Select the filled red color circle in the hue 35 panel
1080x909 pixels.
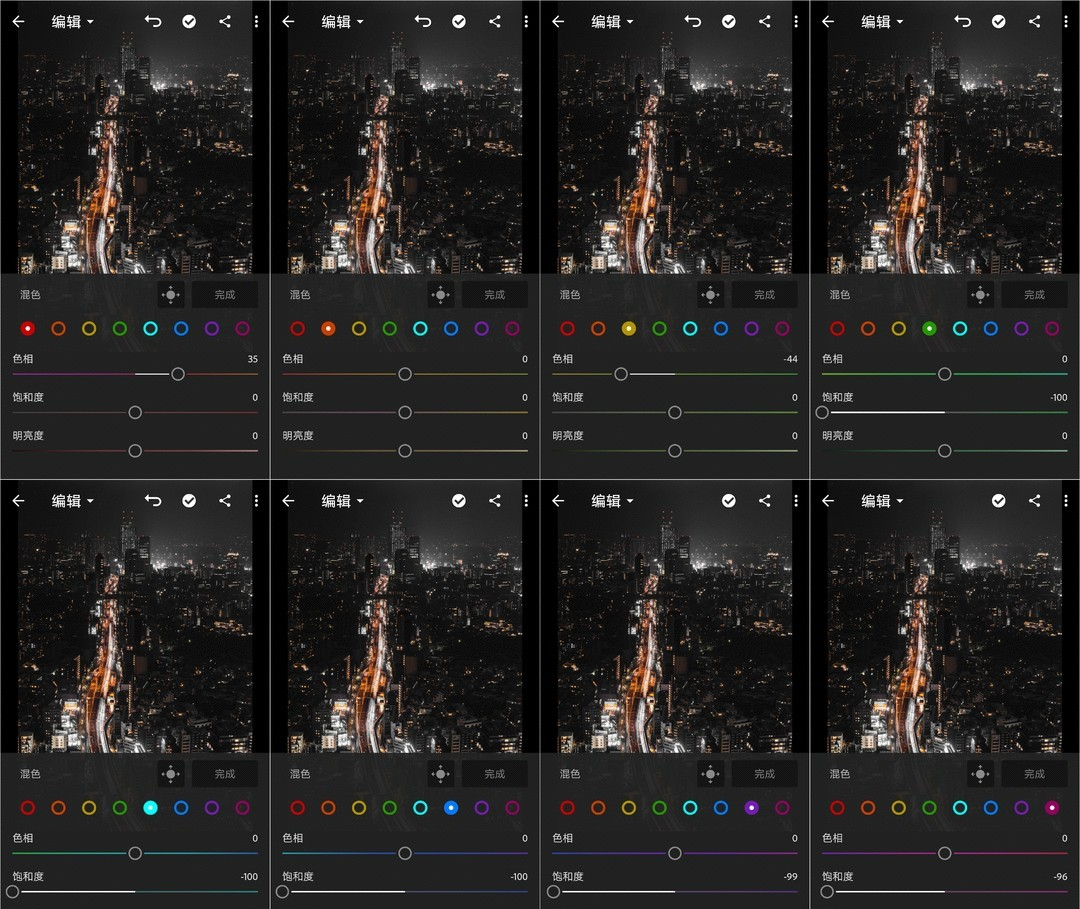[28, 328]
